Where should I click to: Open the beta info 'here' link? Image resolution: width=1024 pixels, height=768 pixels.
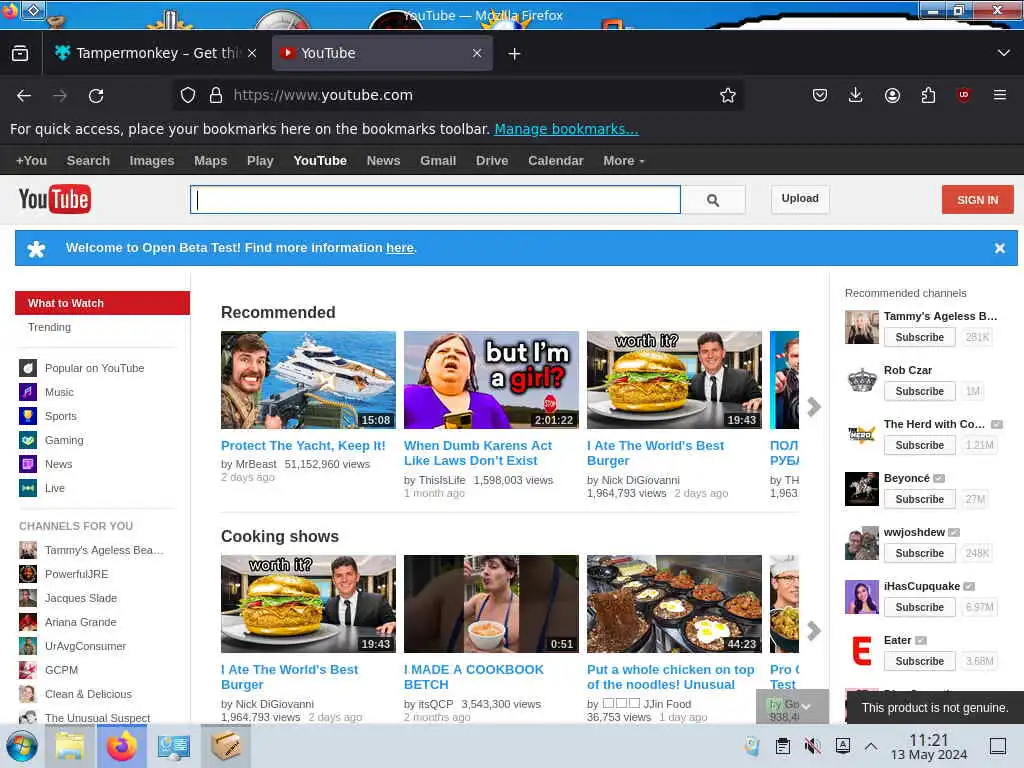click(400, 248)
